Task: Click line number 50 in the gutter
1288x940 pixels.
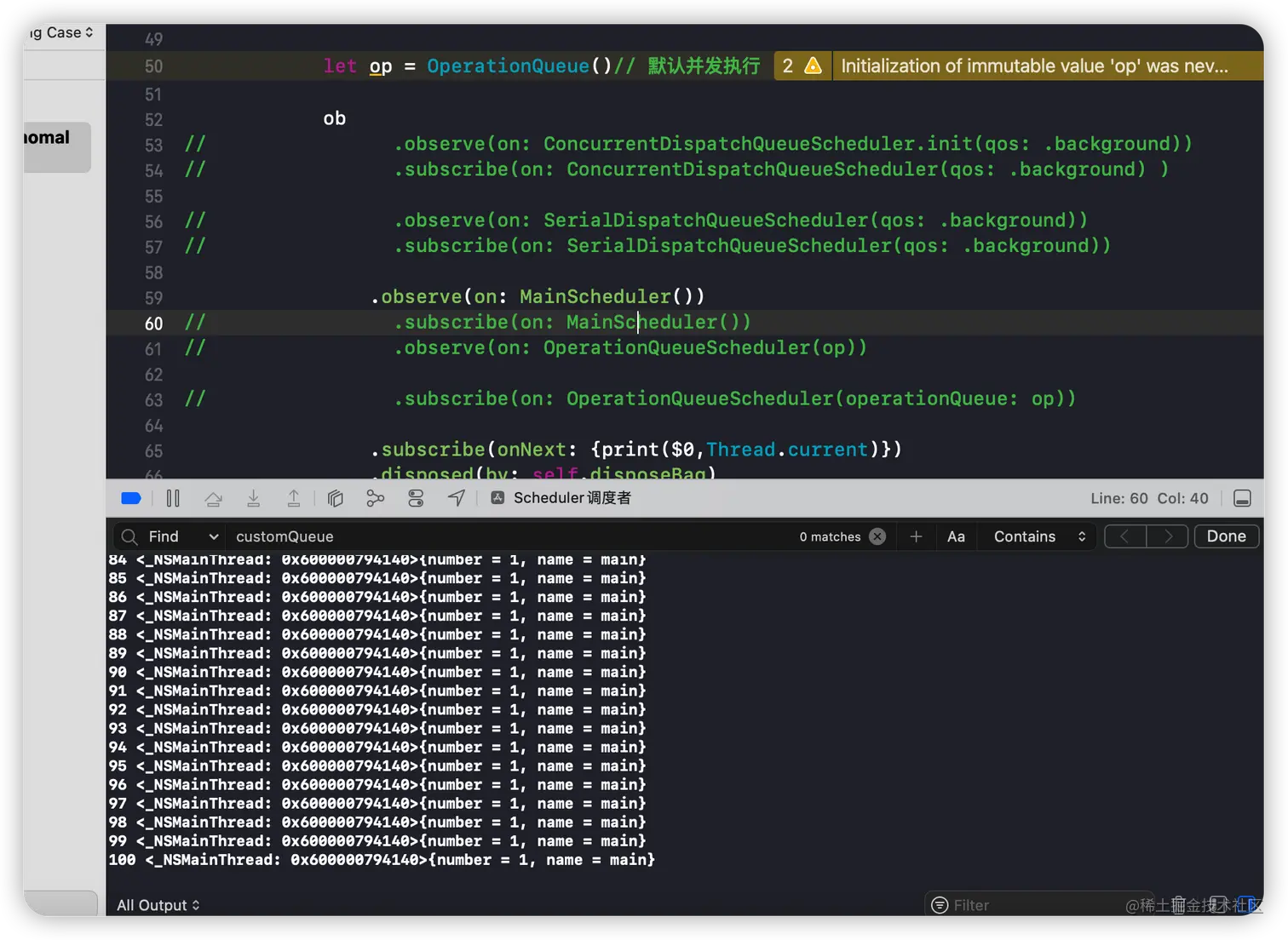Action: (153, 66)
